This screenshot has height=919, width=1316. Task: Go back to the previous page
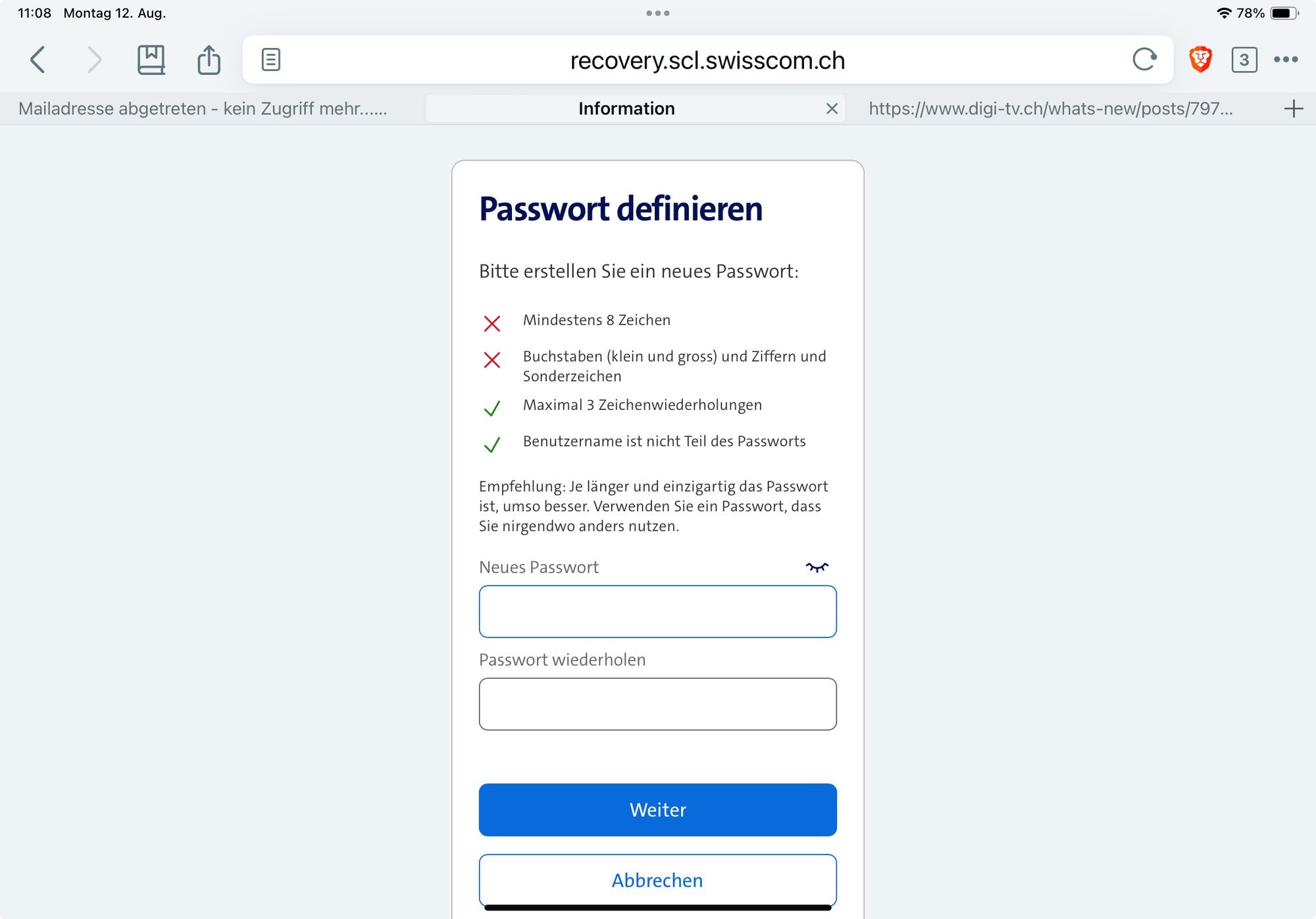38,60
